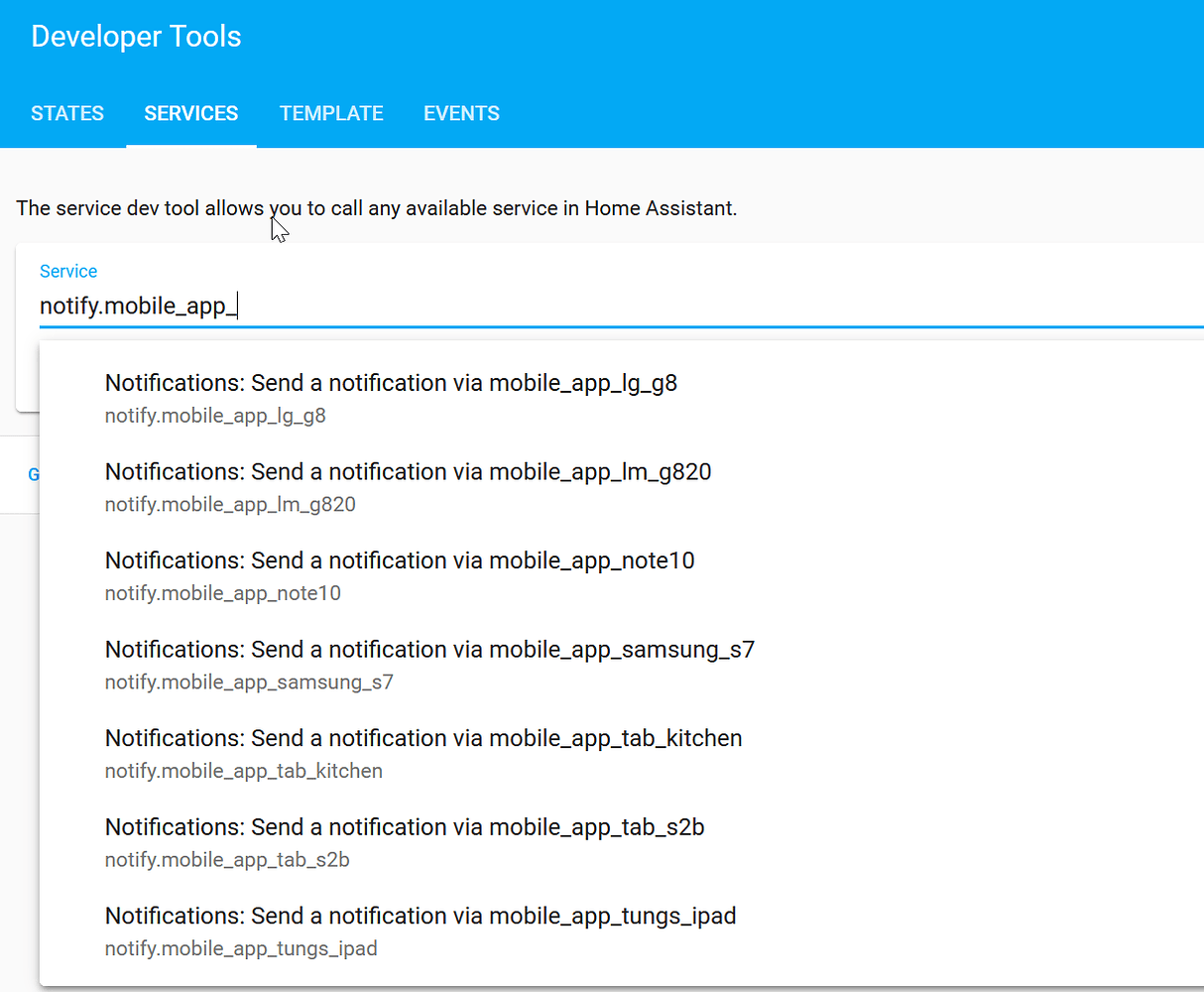The width and height of the screenshot is (1204, 992).
Task: Click the service dev tool description text
Action: [x=377, y=208]
